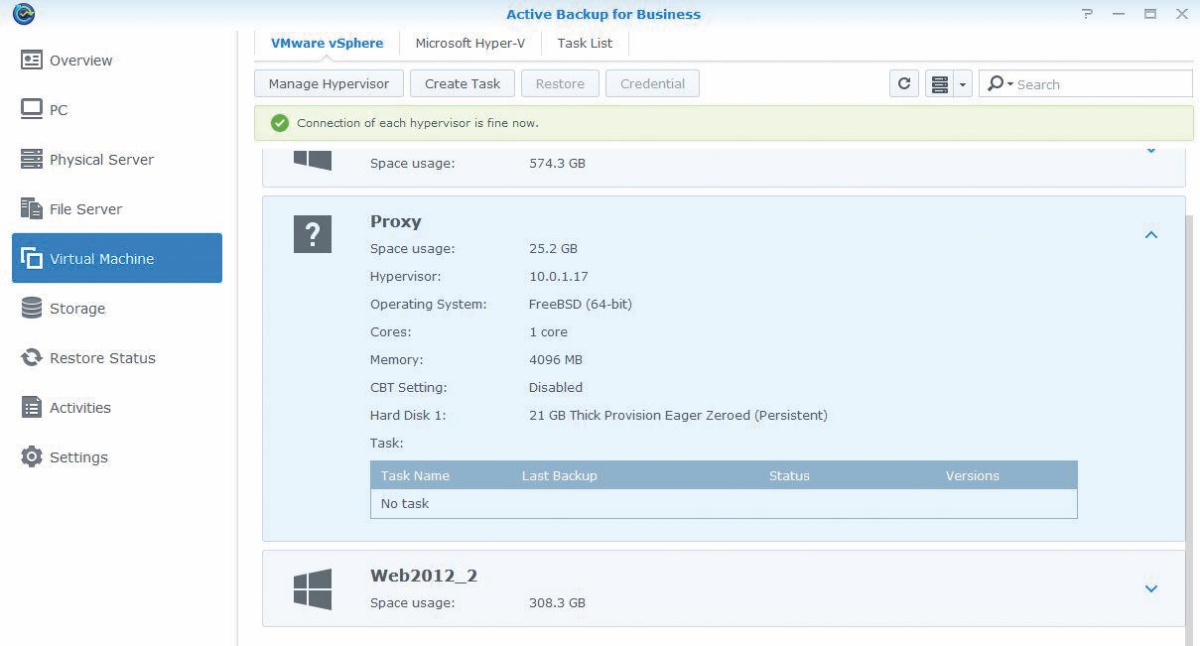This screenshot has height=646, width=1200.
Task: Click the Windows logo beside Web2012_2
Action: pyautogui.click(x=313, y=589)
